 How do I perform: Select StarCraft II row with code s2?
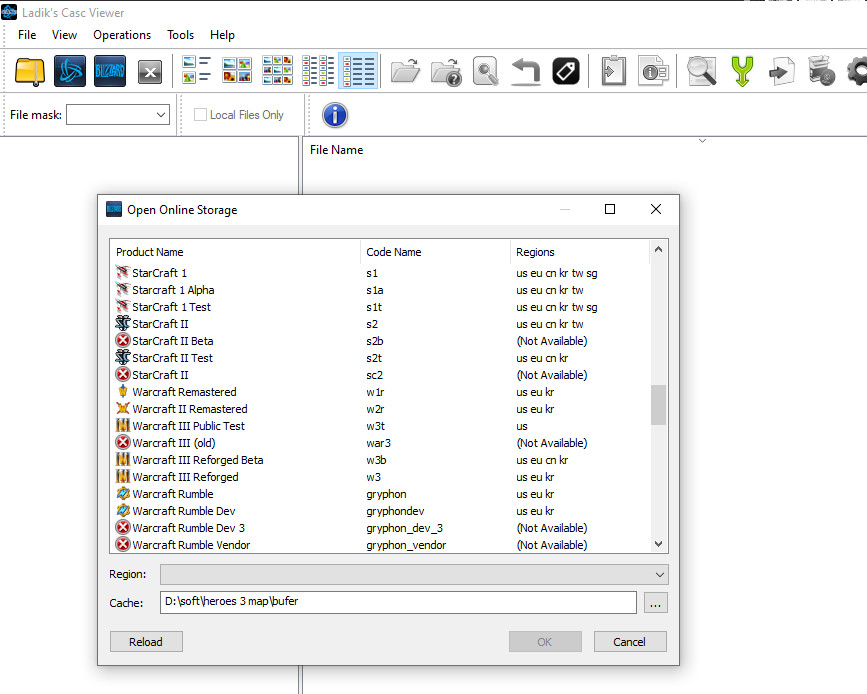(381, 324)
